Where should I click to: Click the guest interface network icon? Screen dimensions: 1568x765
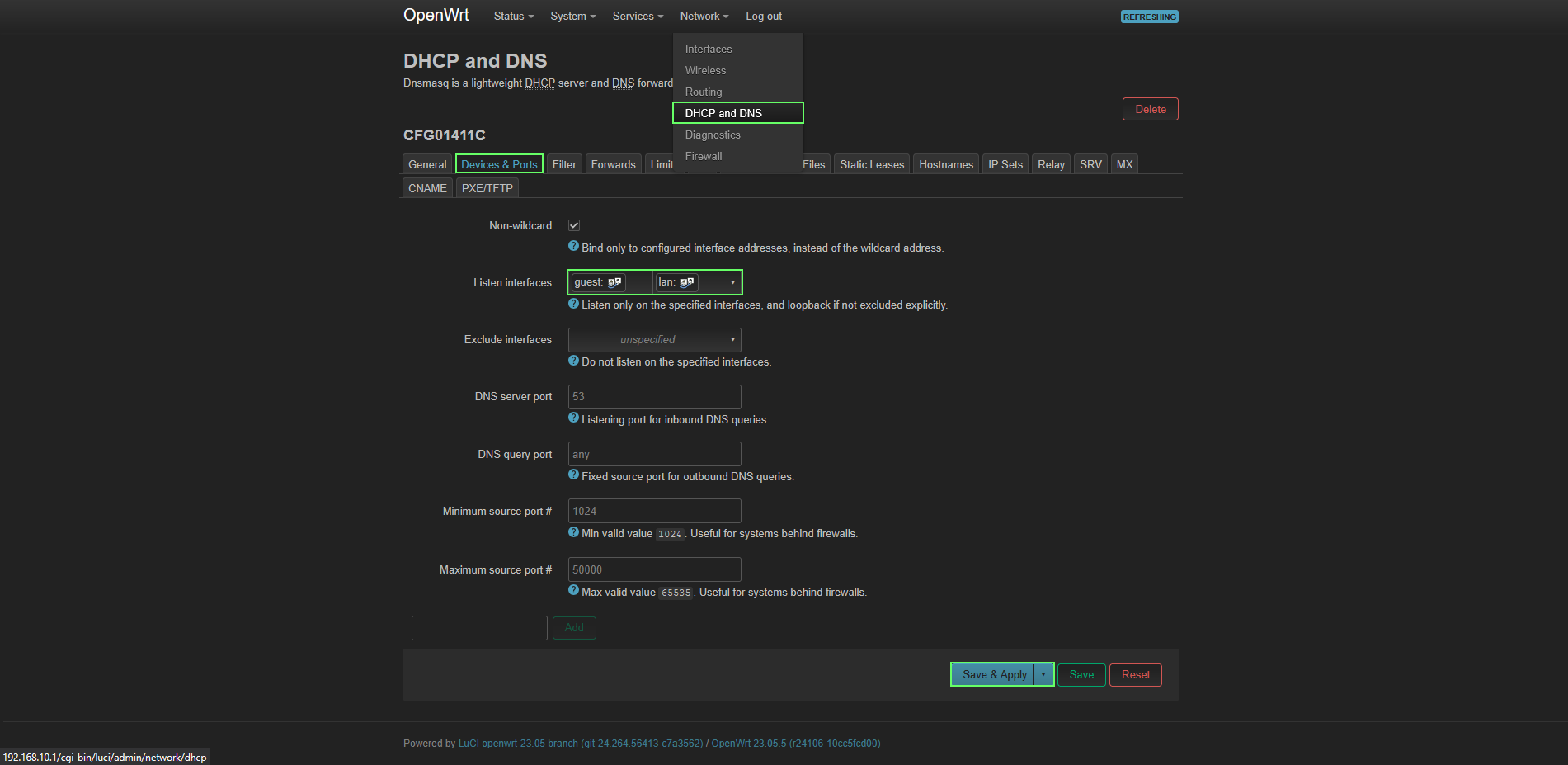(x=614, y=282)
